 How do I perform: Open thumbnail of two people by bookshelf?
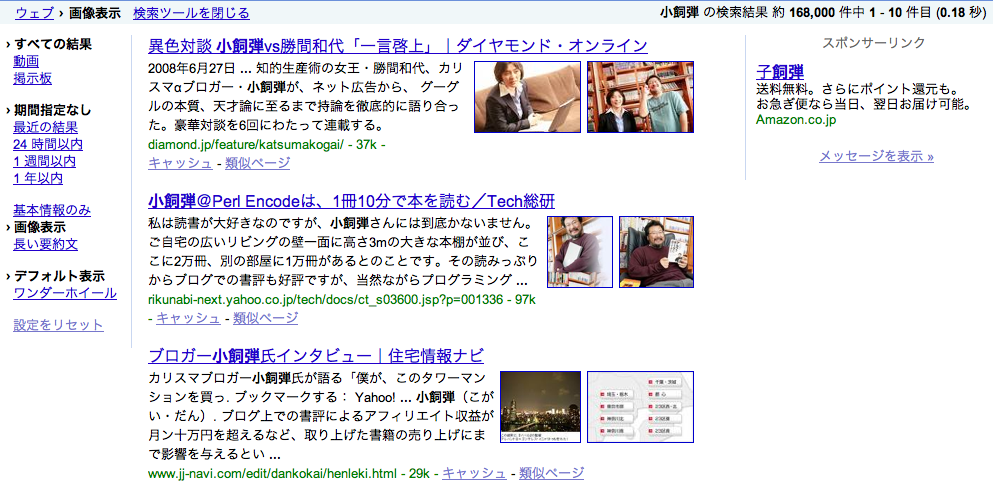tap(640, 97)
